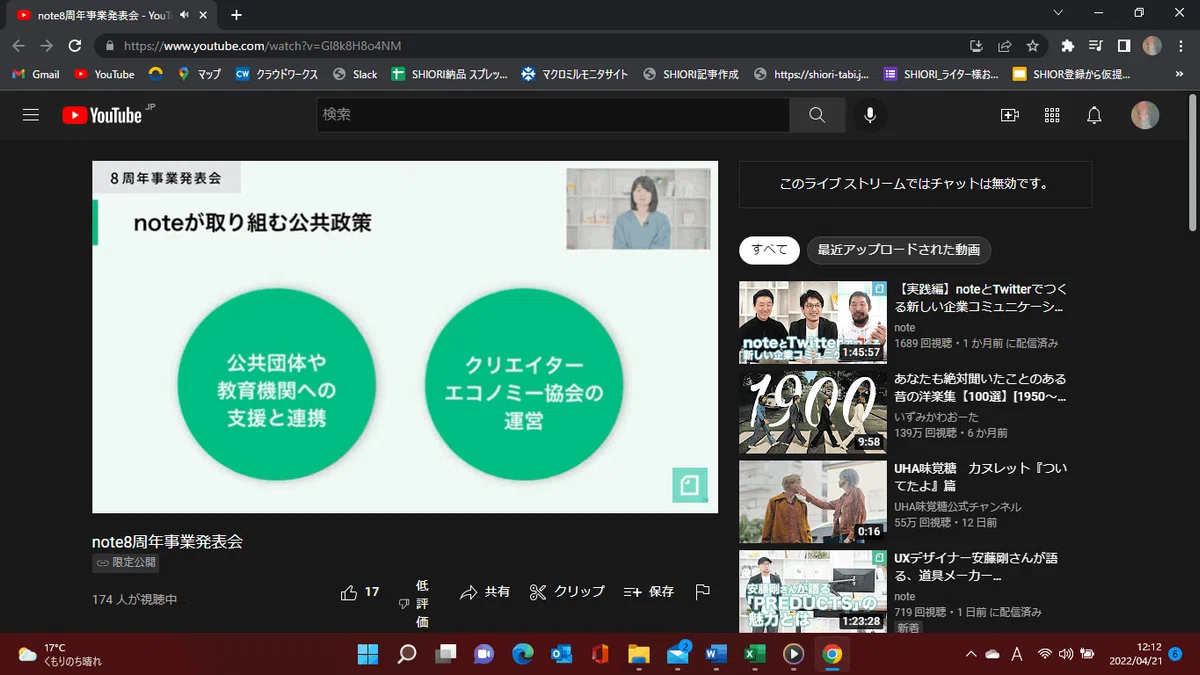Screen dimensions: 1200x675
Task: Click into the 検索 search field
Action: [x=553, y=115]
